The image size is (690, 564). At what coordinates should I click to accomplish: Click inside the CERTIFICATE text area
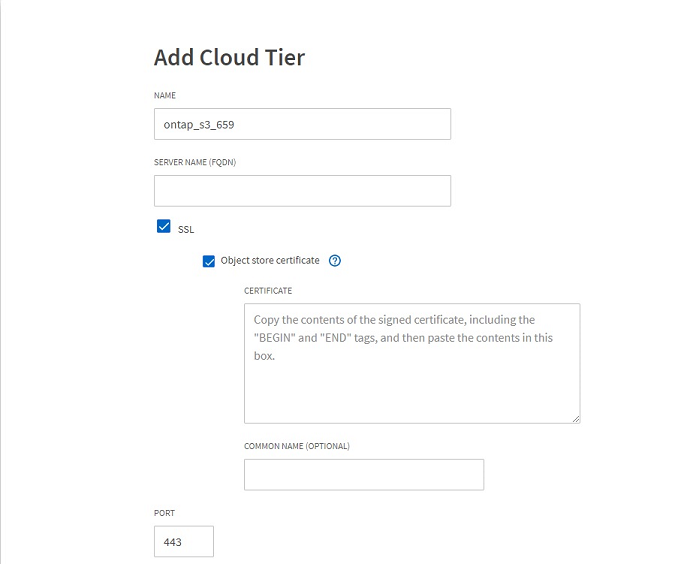click(412, 363)
